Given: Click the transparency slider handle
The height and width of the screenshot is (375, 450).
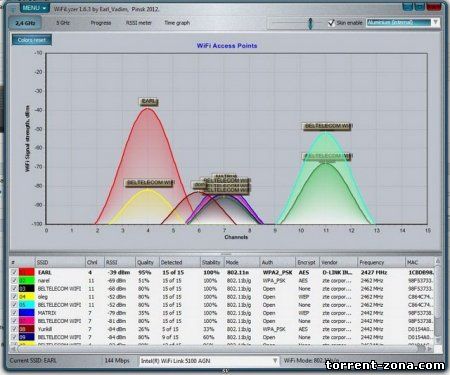Looking at the screenshot, I should pos(310,23).
